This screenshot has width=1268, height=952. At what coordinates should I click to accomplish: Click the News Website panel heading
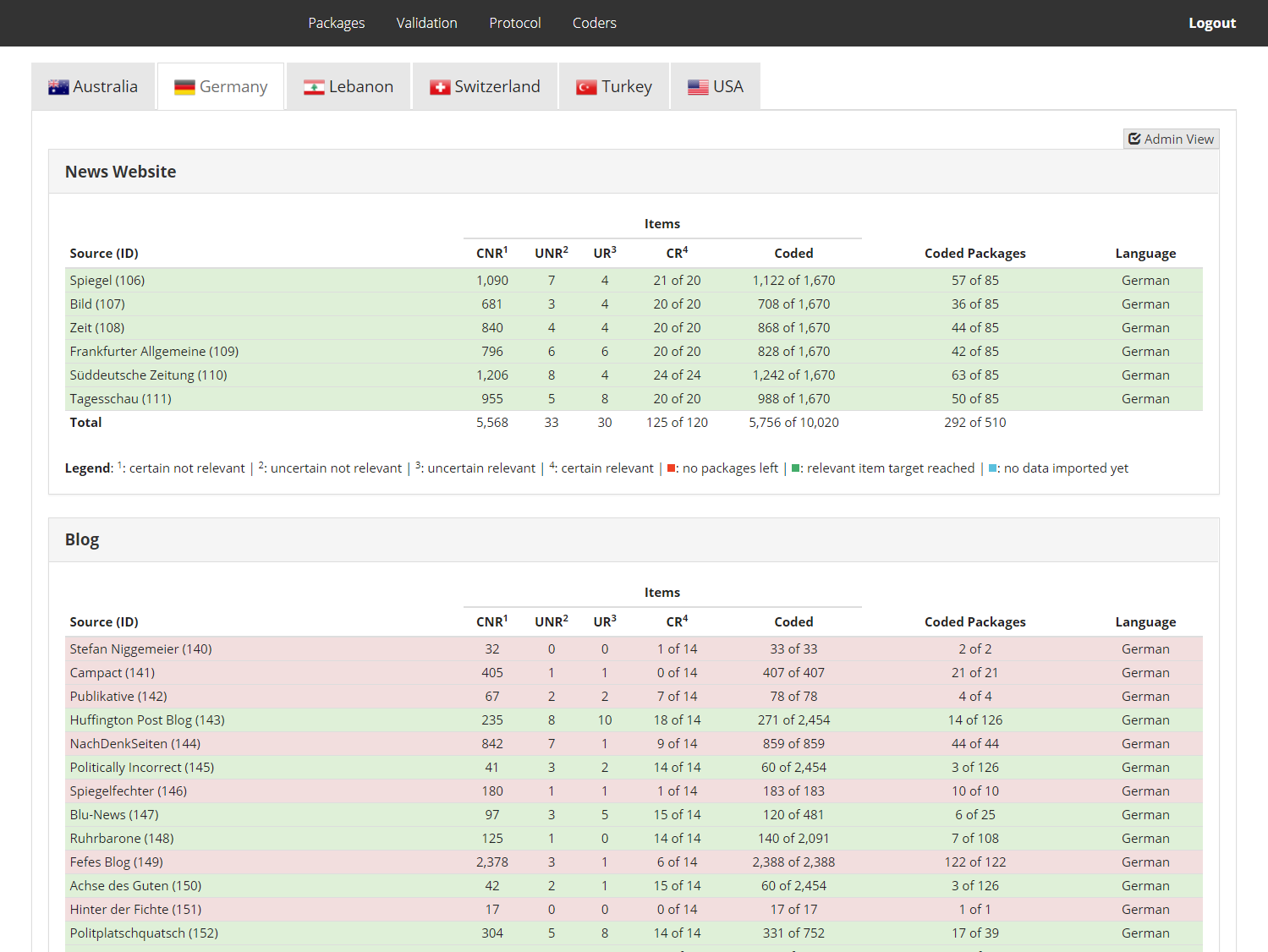pyautogui.click(x=120, y=172)
